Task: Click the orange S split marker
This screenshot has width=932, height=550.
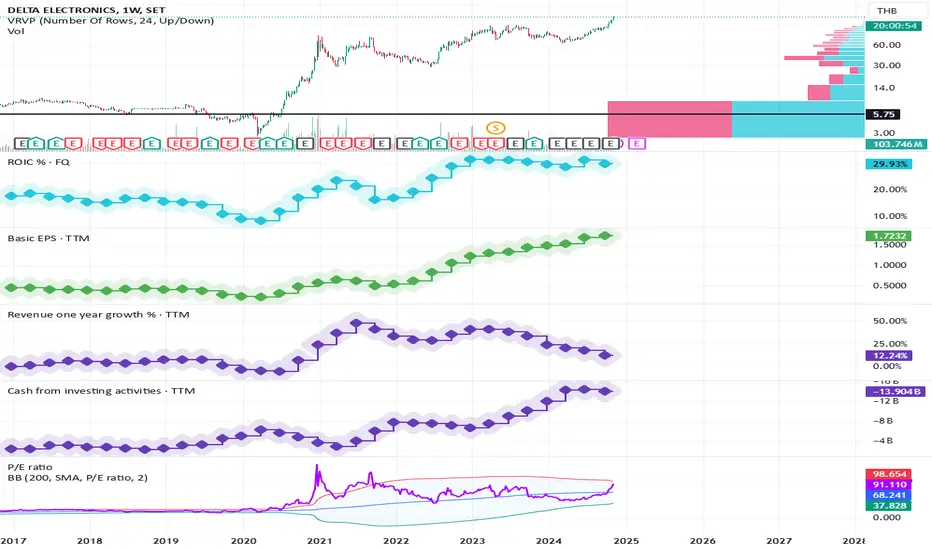Action: (x=495, y=127)
